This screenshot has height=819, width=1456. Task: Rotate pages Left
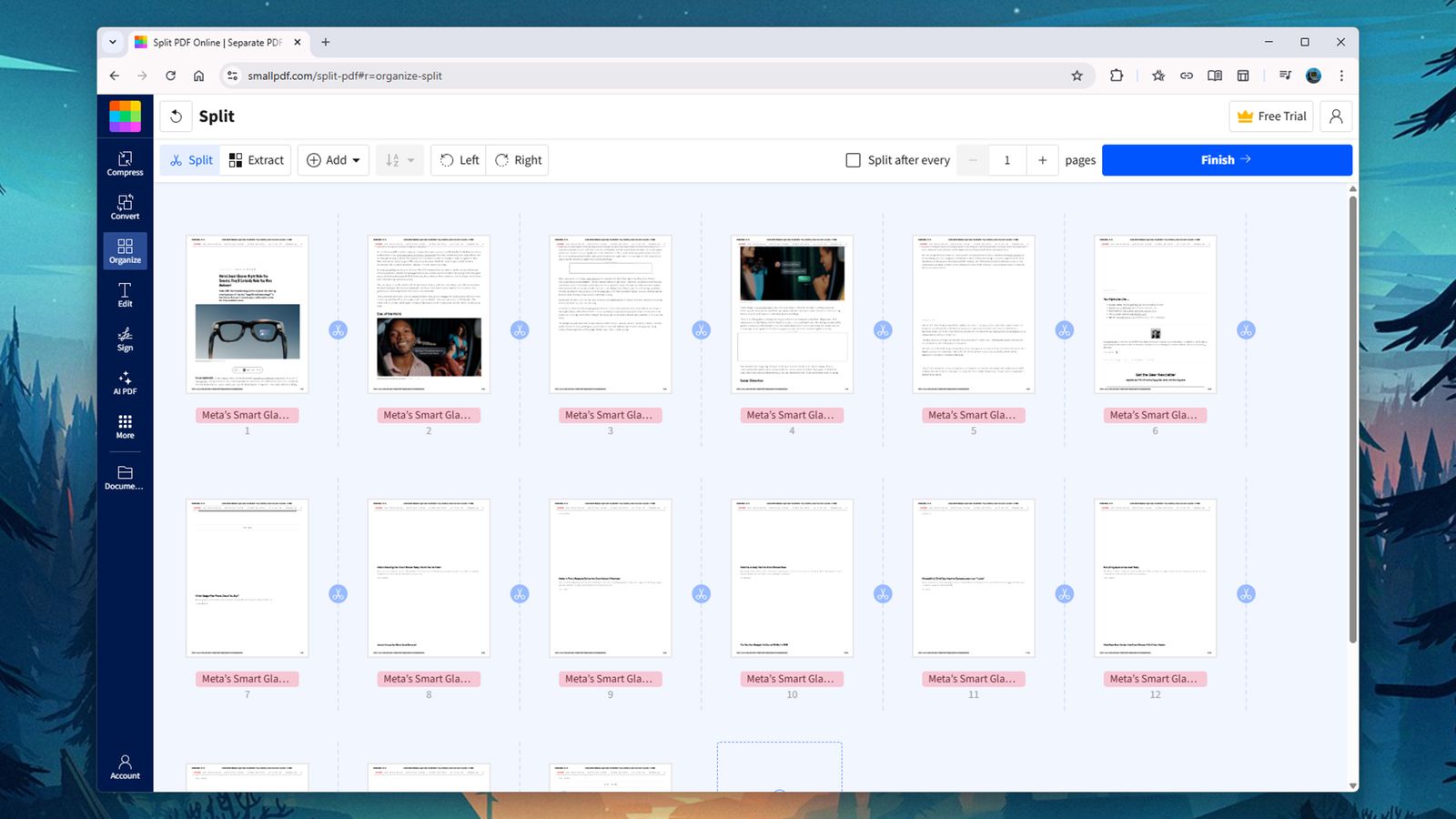pos(459,160)
